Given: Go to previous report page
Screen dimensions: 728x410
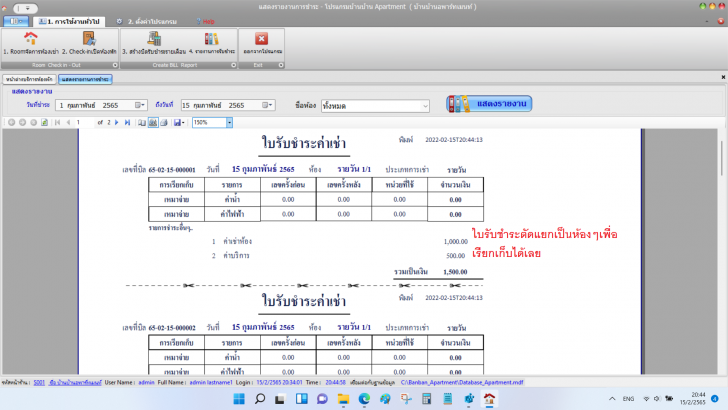Looking at the screenshot, I should (x=68, y=123).
